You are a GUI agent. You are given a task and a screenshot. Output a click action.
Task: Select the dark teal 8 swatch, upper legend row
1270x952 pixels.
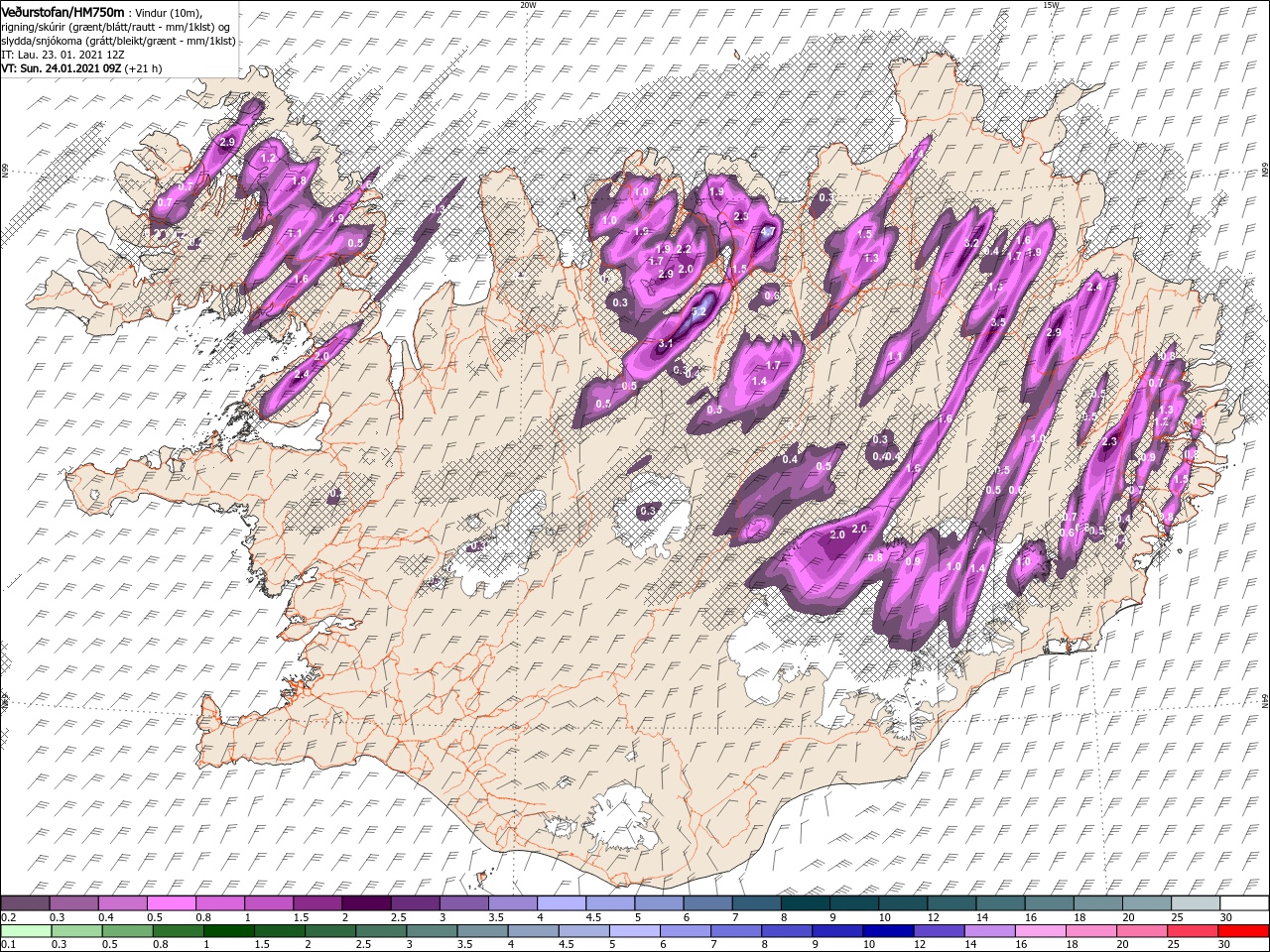pyautogui.click(x=805, y=903)
